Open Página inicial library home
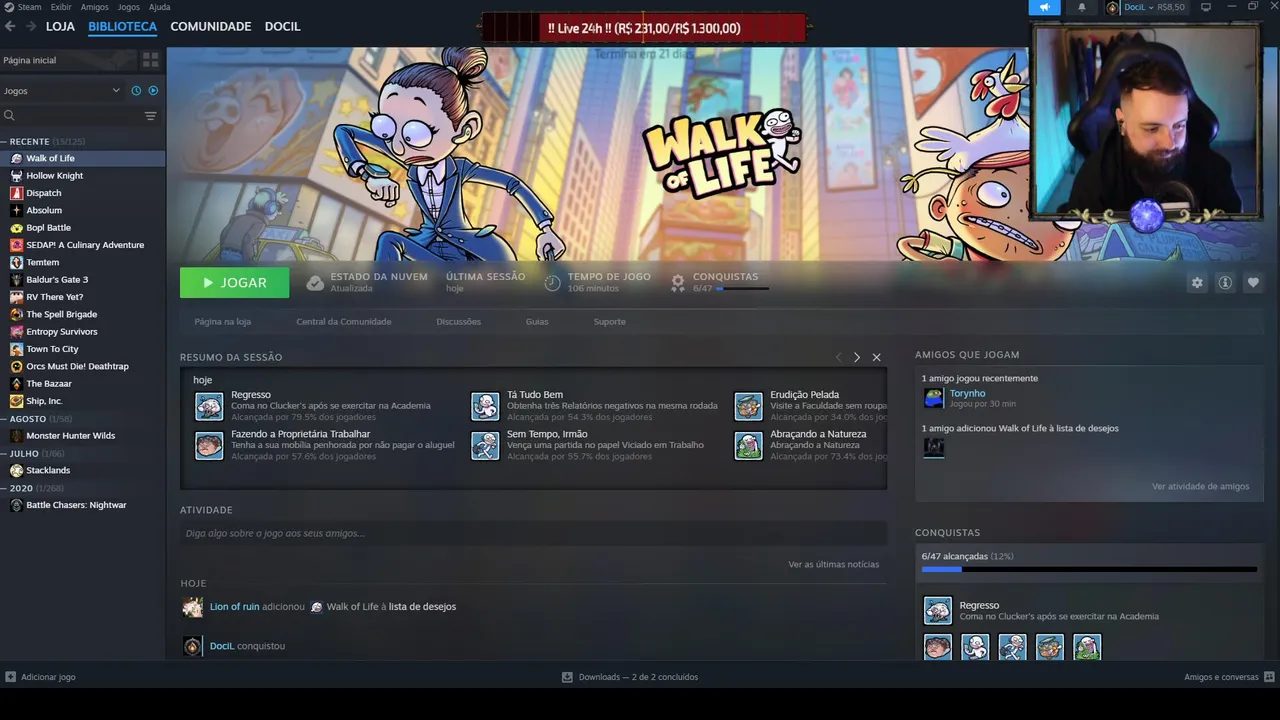Image resolution: width=1280 pixels, height=720 pixels. click(x=68, y=60)
